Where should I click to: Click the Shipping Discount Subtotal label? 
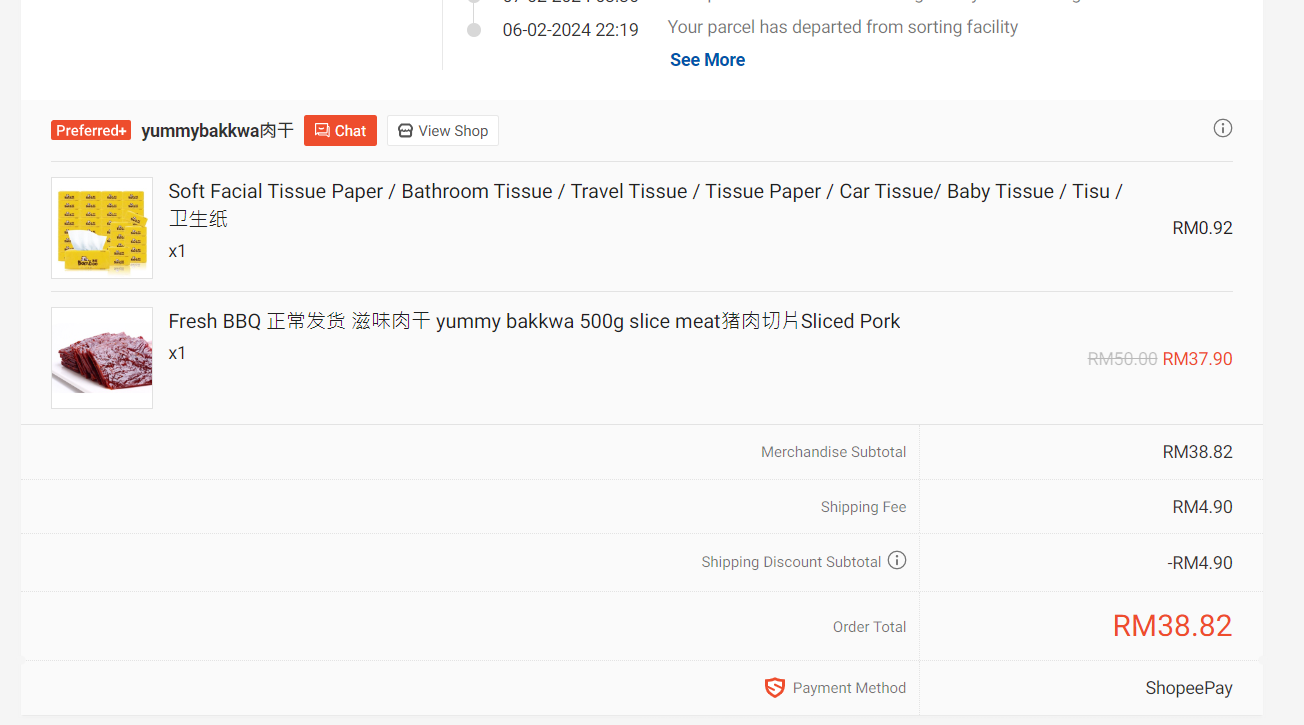pos(791,562)
